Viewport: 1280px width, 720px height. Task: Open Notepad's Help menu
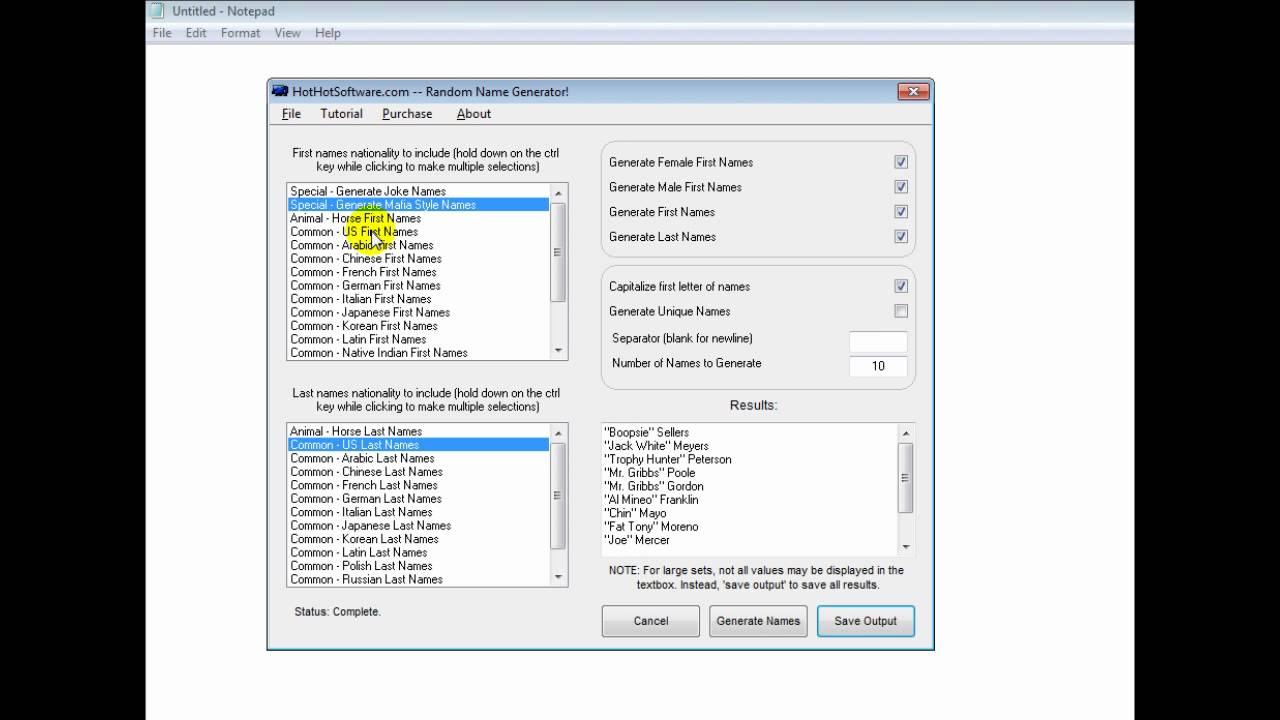click(x=328, y=33)
